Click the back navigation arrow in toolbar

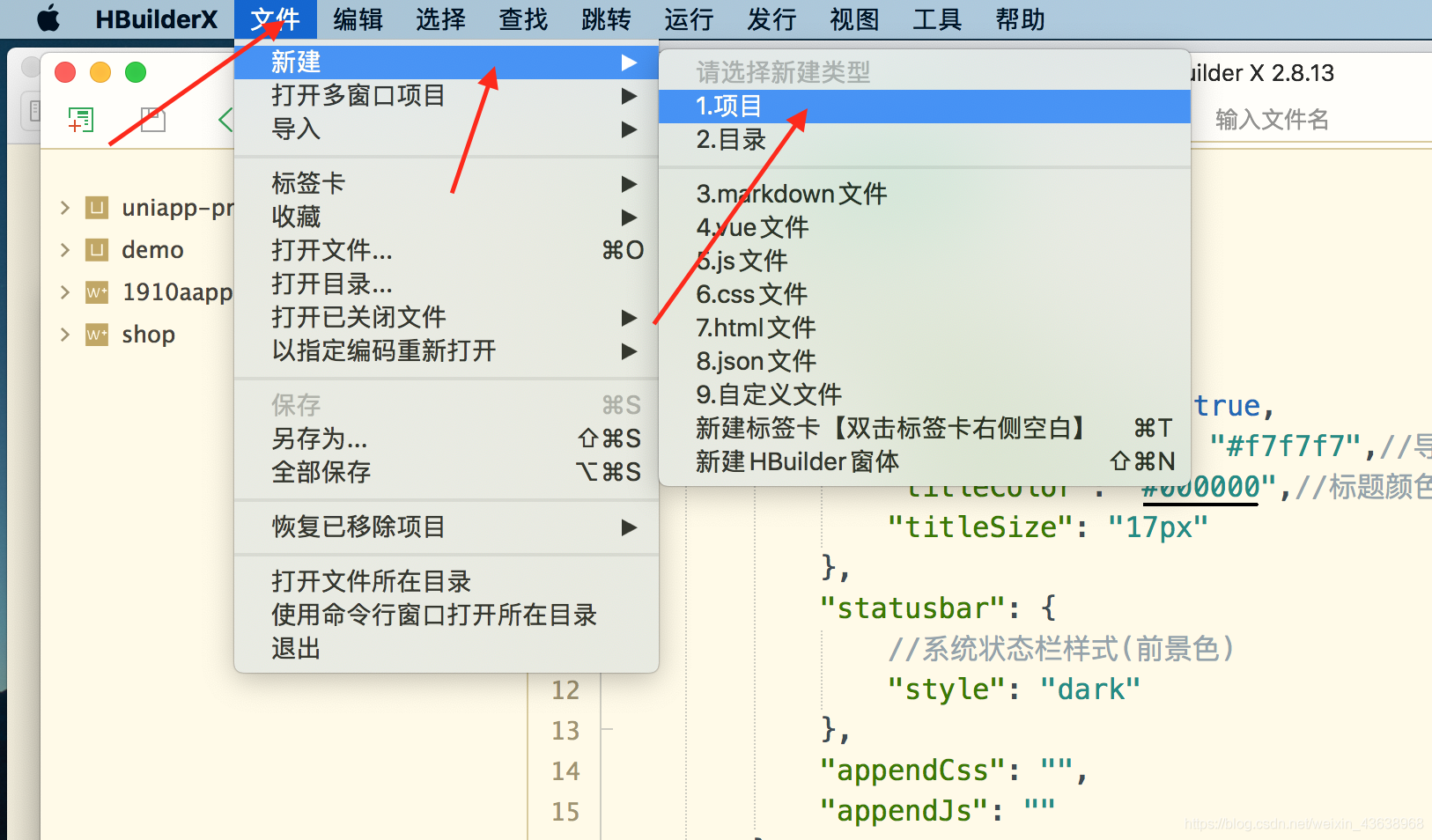(226, 120)
